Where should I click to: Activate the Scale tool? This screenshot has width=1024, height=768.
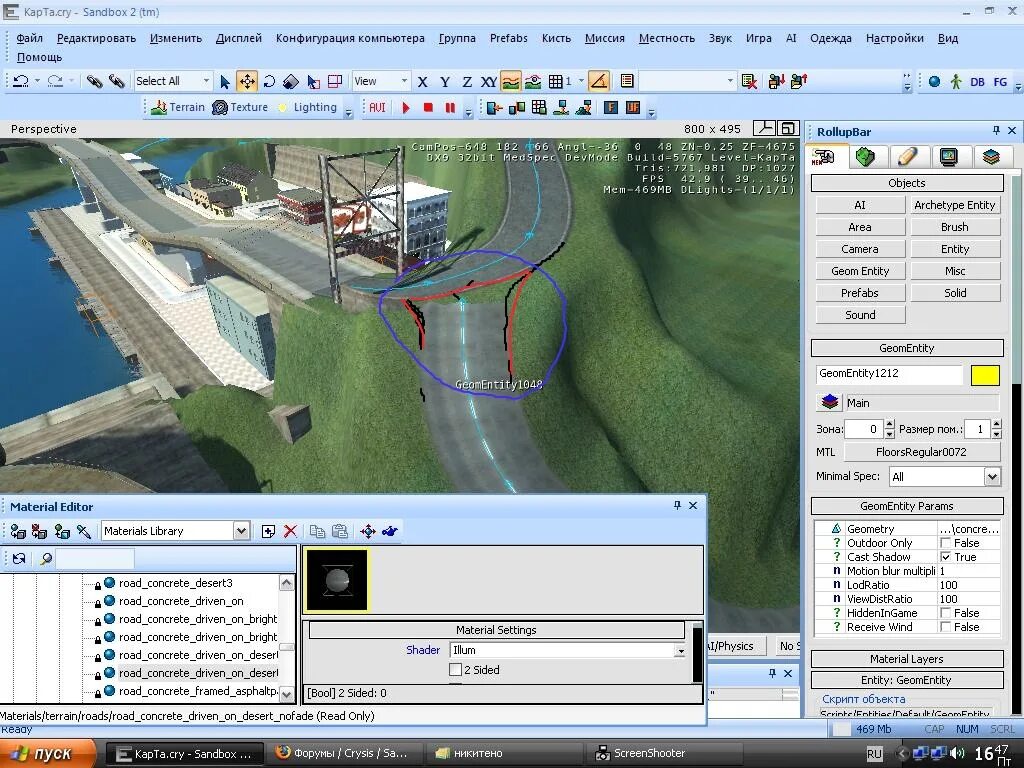291,82
